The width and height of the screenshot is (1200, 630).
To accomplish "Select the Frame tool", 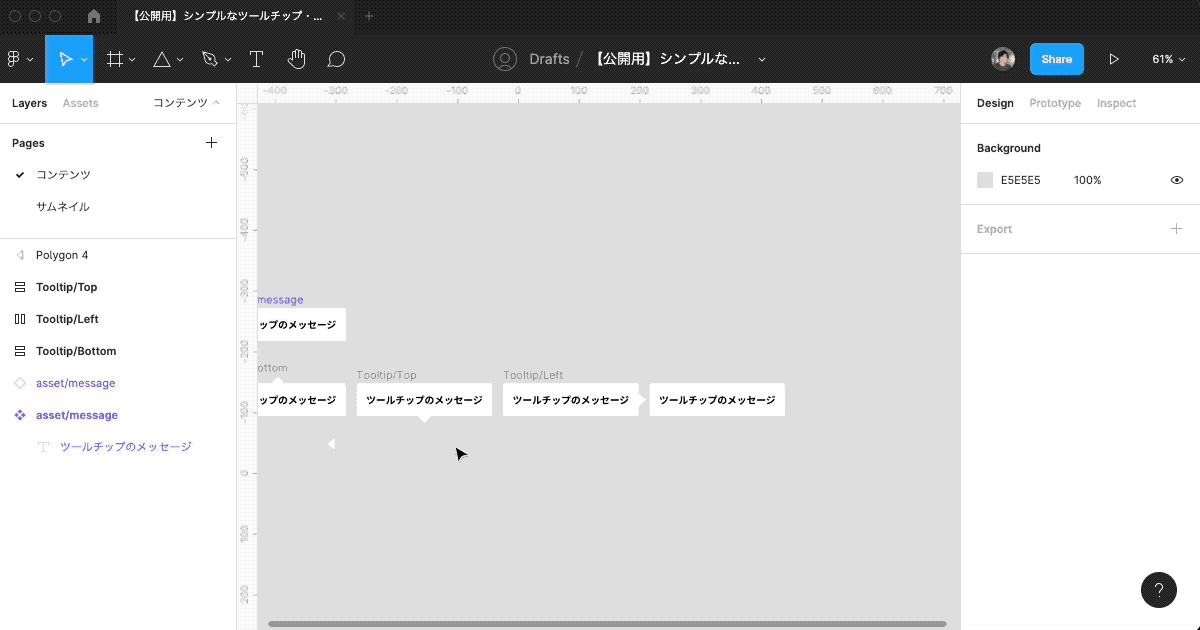I will click(x=115, y=59).
